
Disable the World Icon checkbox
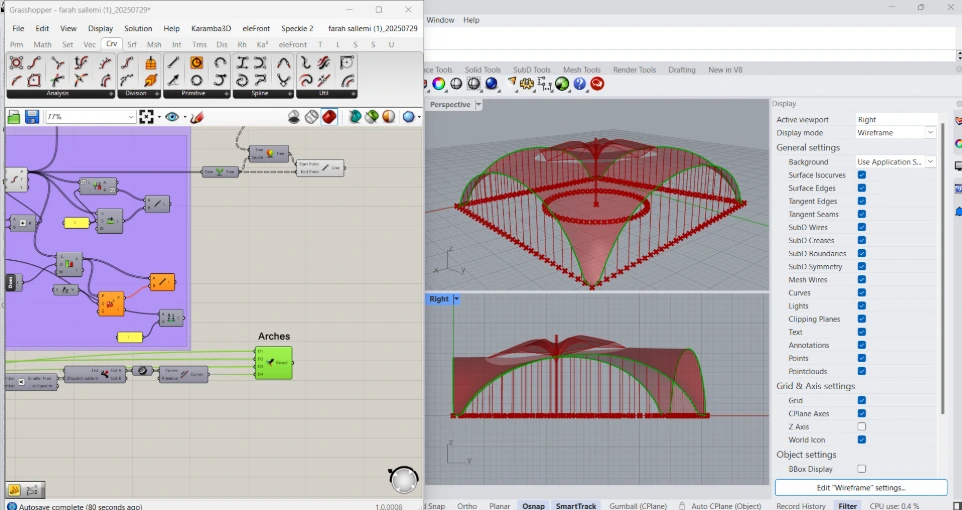861,440
